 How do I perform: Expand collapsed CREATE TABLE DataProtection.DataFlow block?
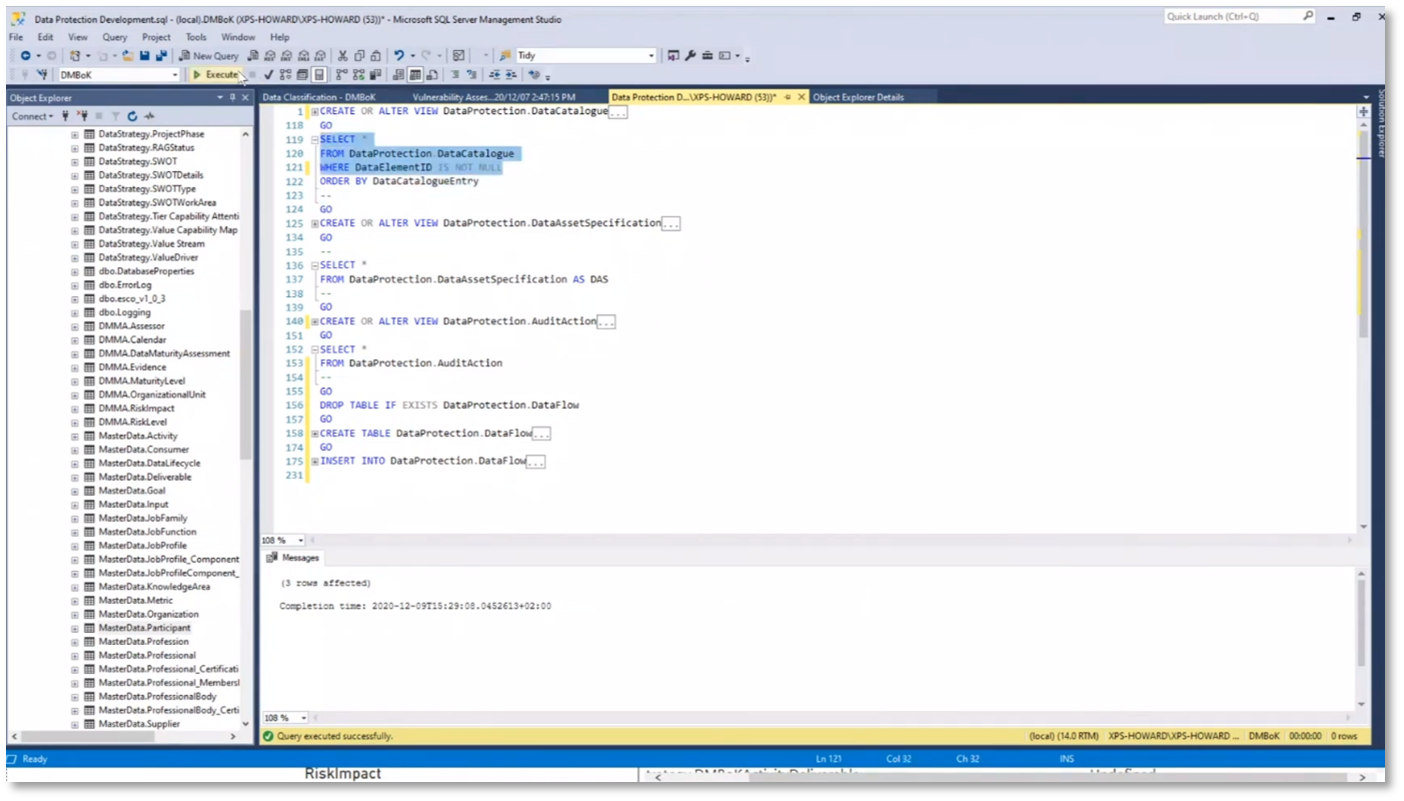tap(315, 434)
